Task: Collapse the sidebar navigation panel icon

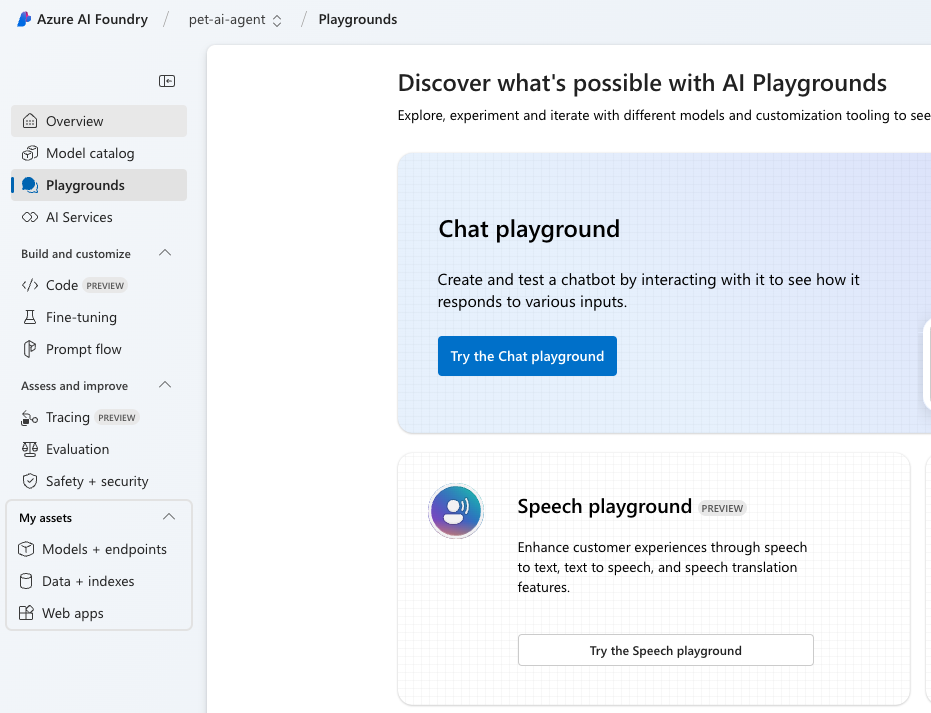Action: [x=167, y=81]
